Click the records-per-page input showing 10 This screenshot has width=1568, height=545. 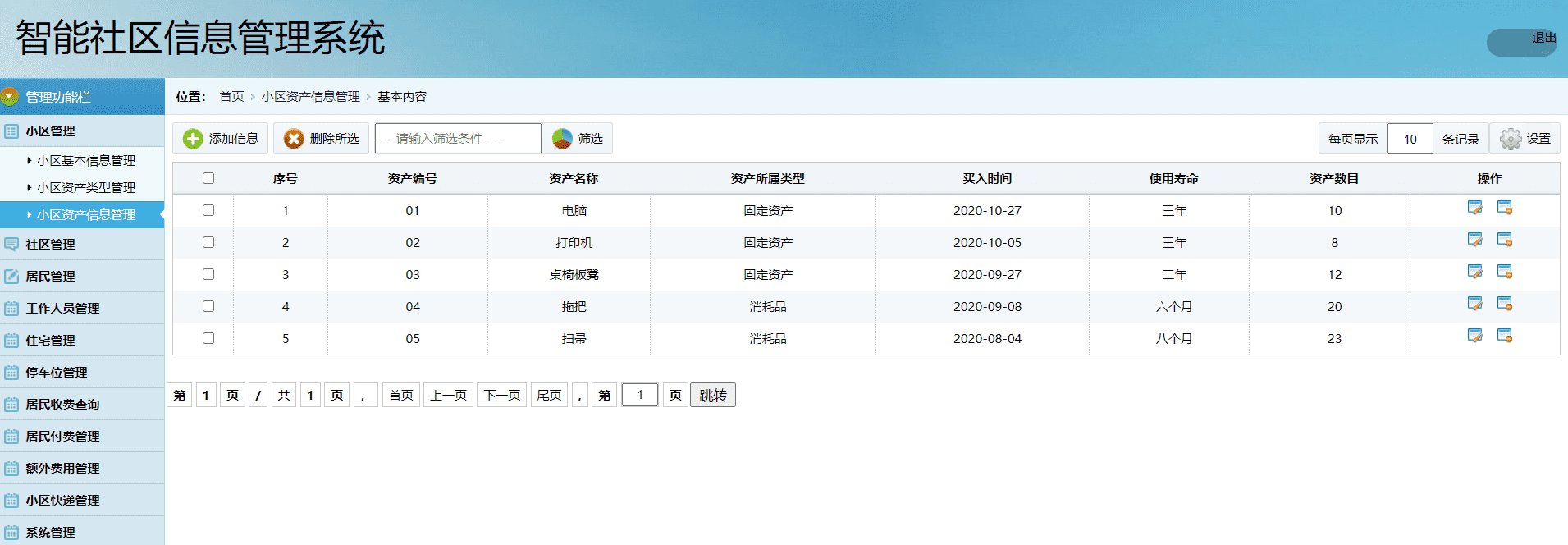[x=1410, y=139]
